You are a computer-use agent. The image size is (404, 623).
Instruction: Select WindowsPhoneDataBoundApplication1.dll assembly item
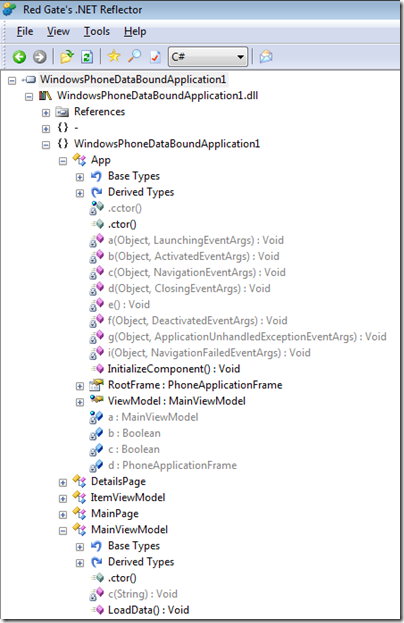pyautogui.click(x=157, y=95)
